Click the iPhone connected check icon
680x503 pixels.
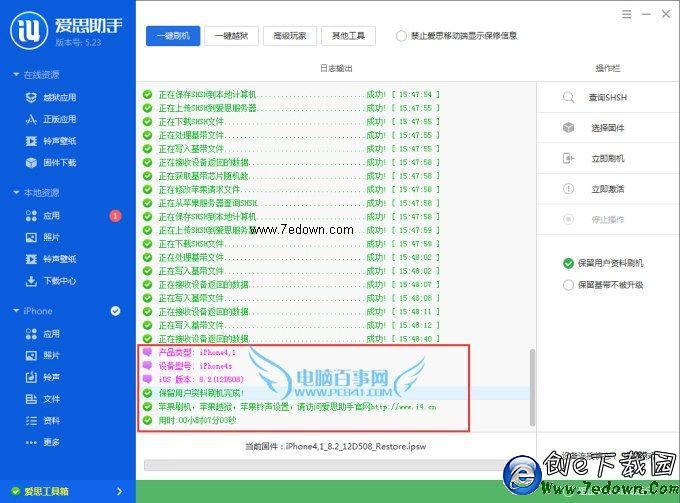pos(115,311)
